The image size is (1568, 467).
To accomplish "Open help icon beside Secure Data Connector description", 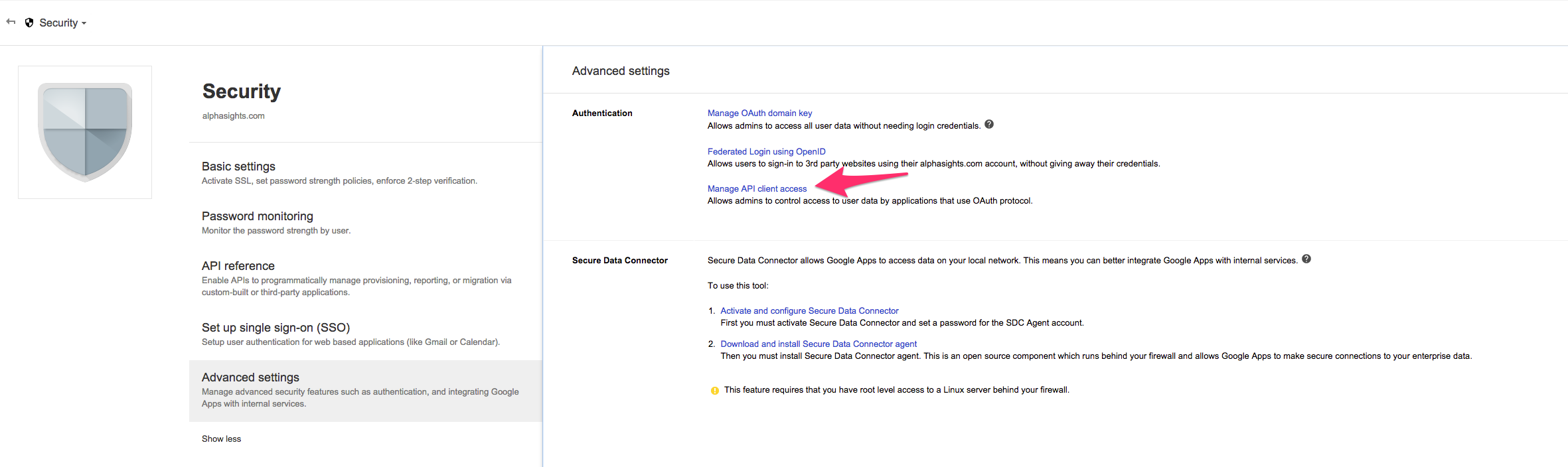I will [1306, 259].
